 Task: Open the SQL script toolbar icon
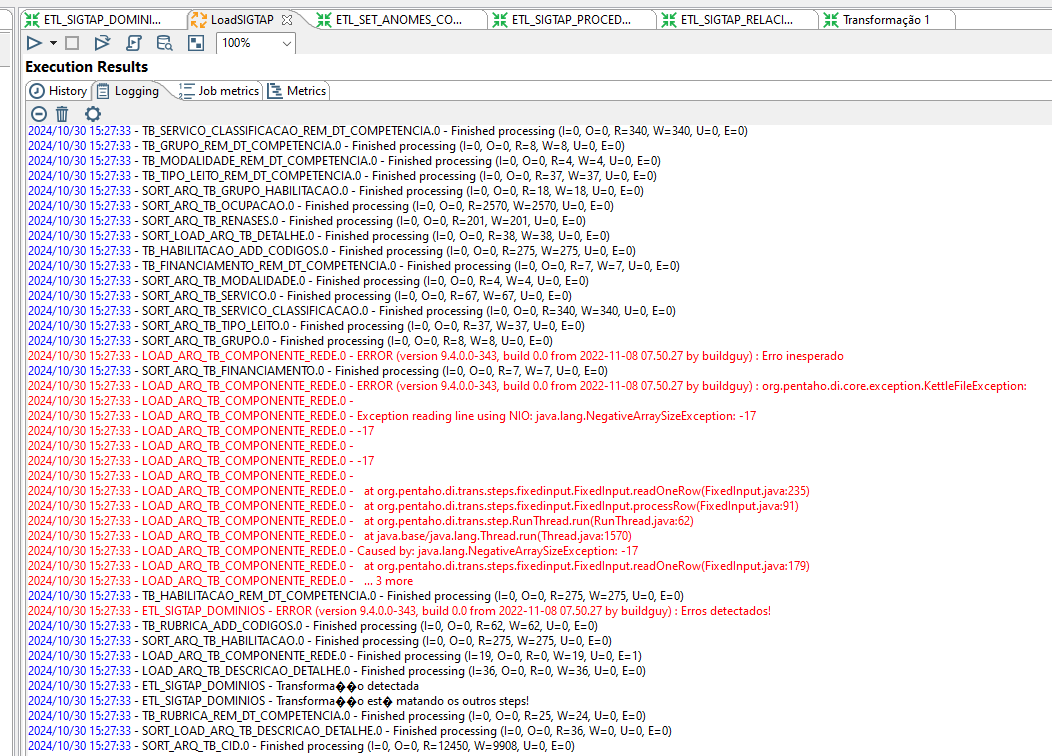pyautogui.click(x=134, y=43)
